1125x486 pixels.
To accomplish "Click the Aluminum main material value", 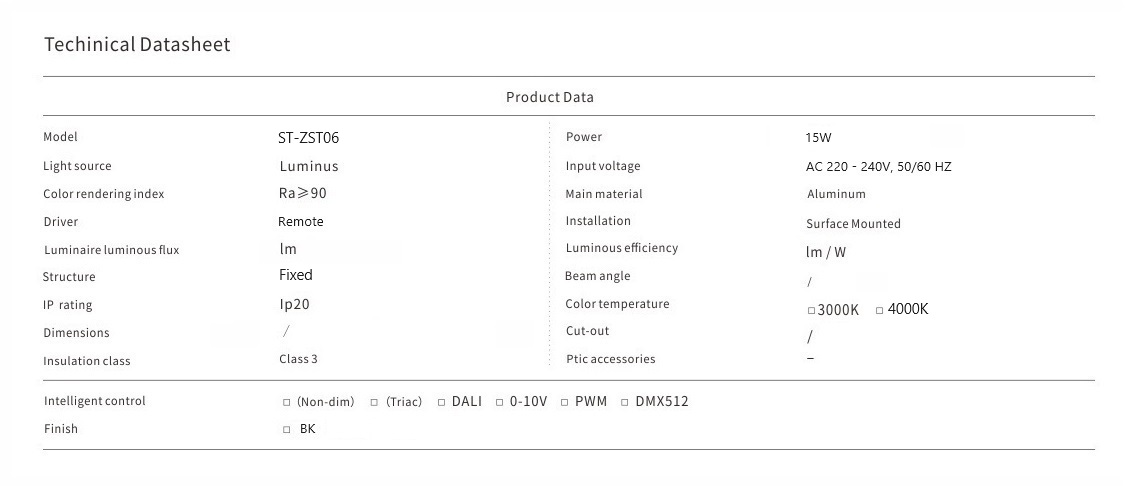I will click(836, 194).
